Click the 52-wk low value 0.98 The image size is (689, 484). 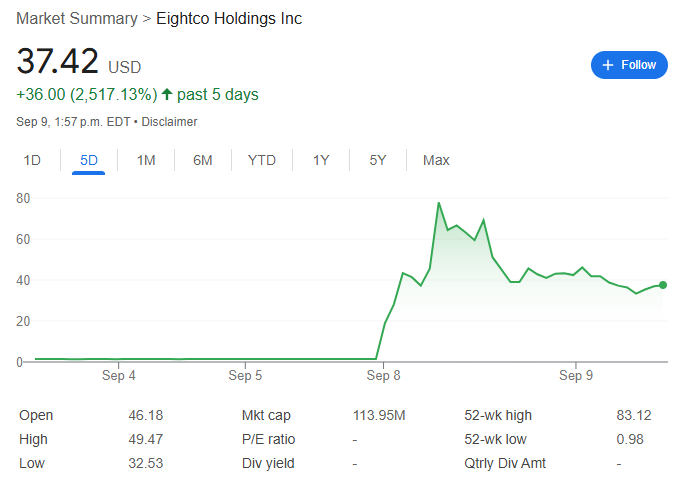(x=630, y=439)
